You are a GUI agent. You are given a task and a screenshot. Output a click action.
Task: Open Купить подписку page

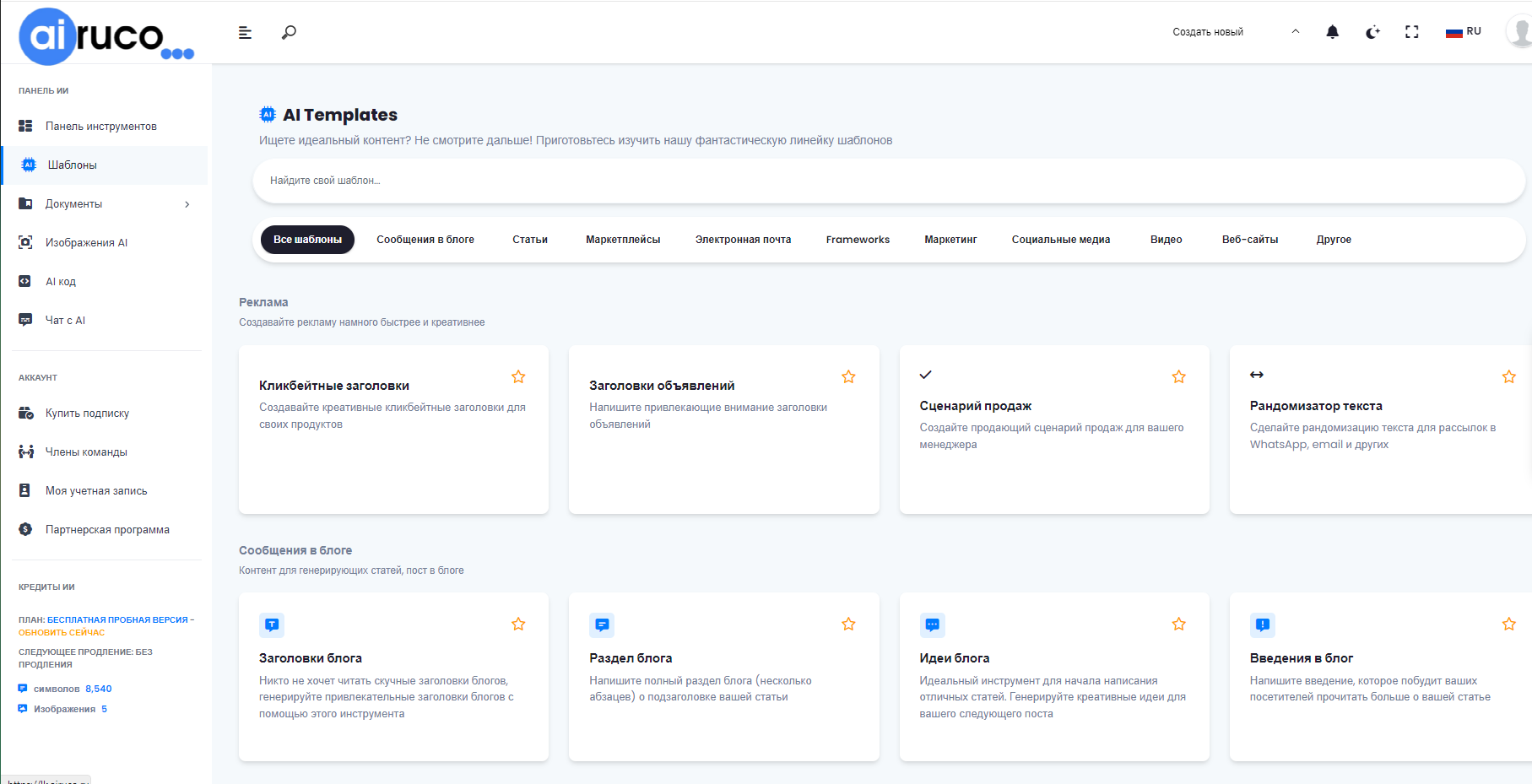[87, 413]
